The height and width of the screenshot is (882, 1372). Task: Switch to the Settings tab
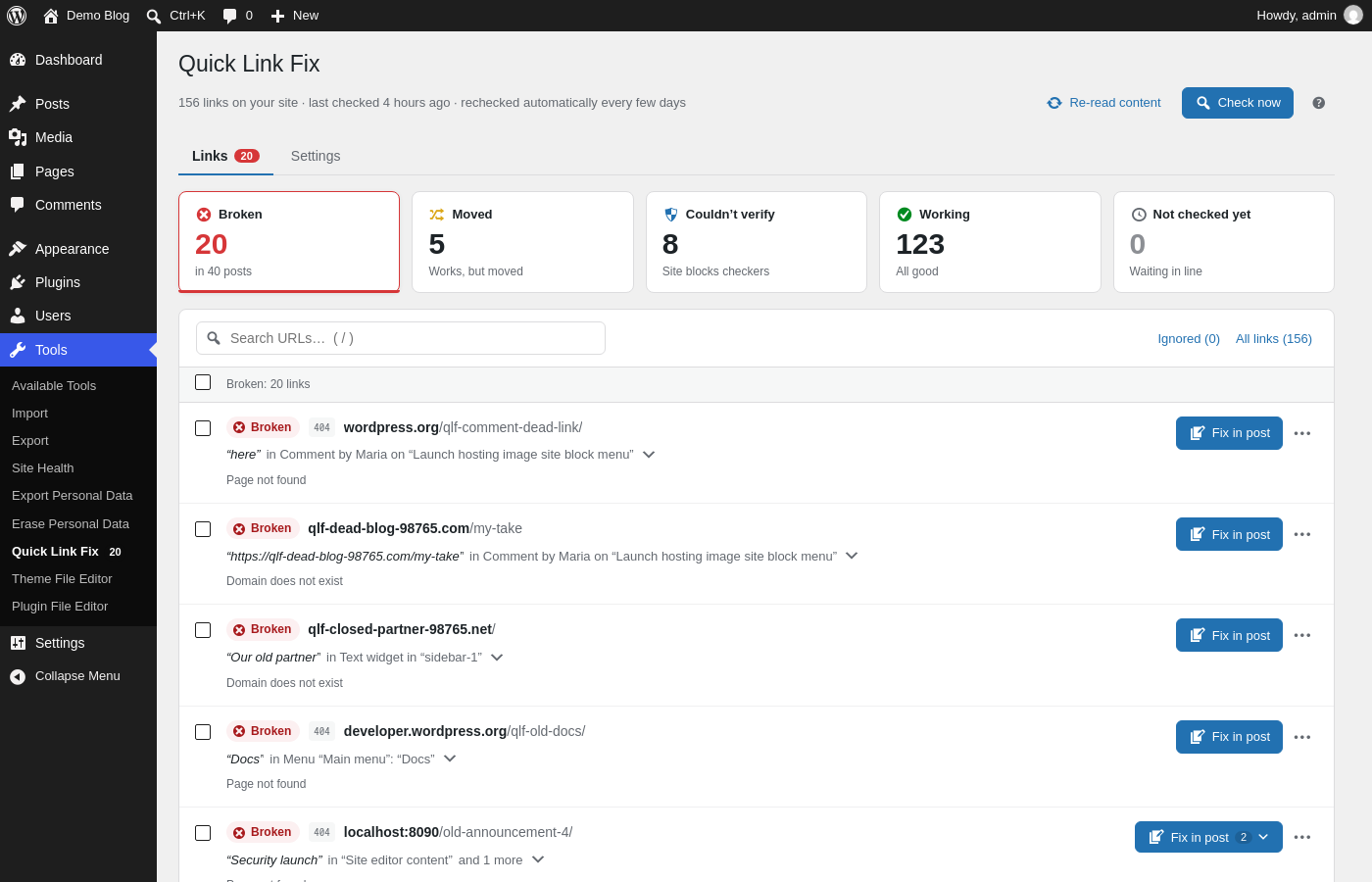pyautogui.click(x=316, y=156)
